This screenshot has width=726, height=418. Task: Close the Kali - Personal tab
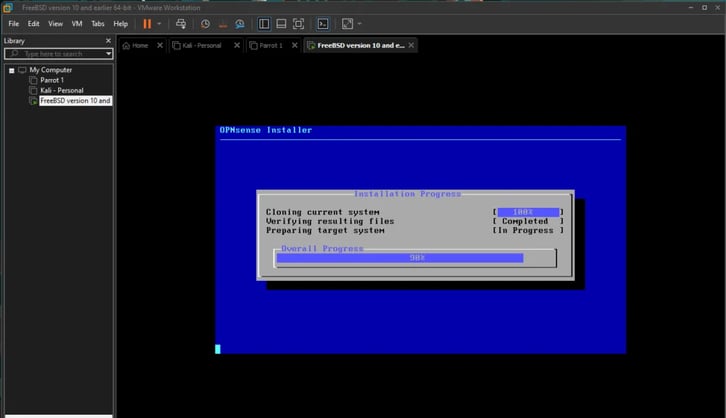pos(237,45)
